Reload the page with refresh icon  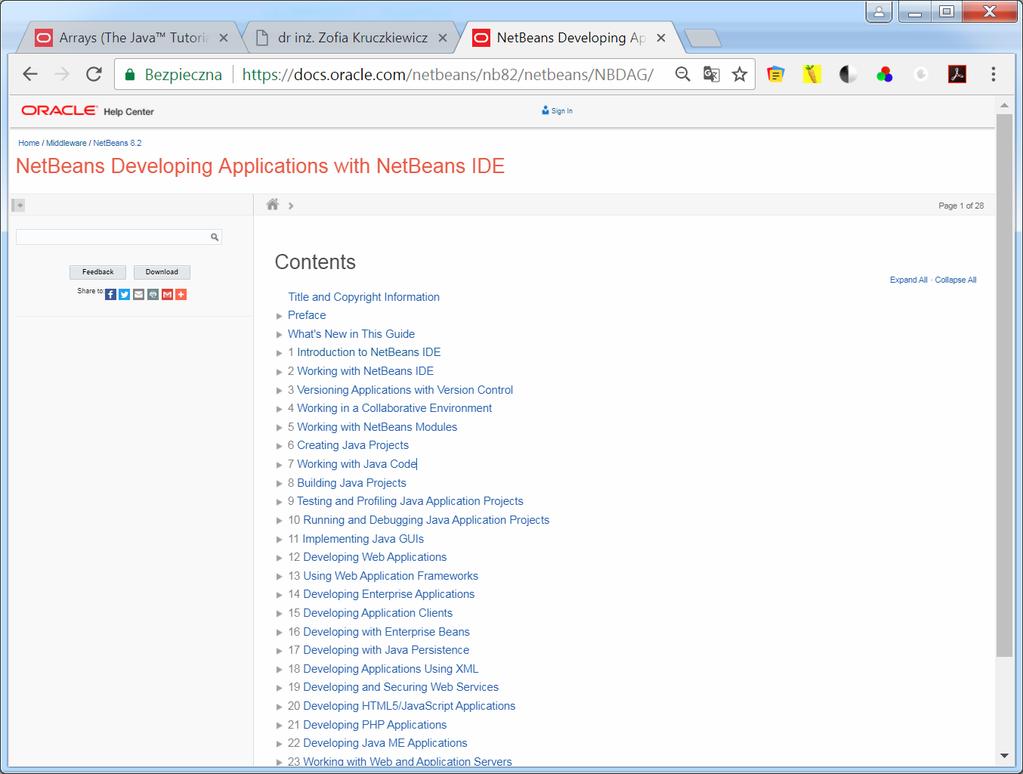pyautogui.click(x=94, y=74)
